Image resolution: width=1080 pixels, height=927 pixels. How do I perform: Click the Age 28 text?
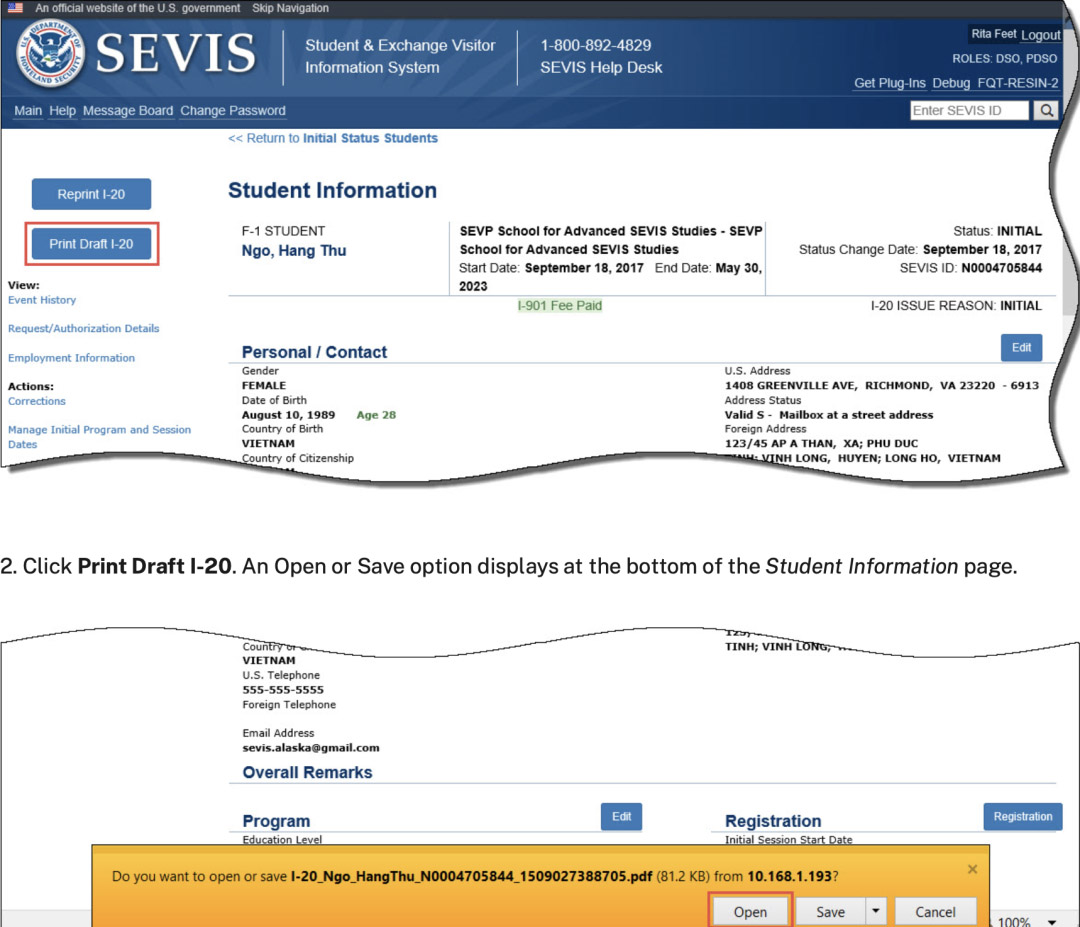coord(376,415)
